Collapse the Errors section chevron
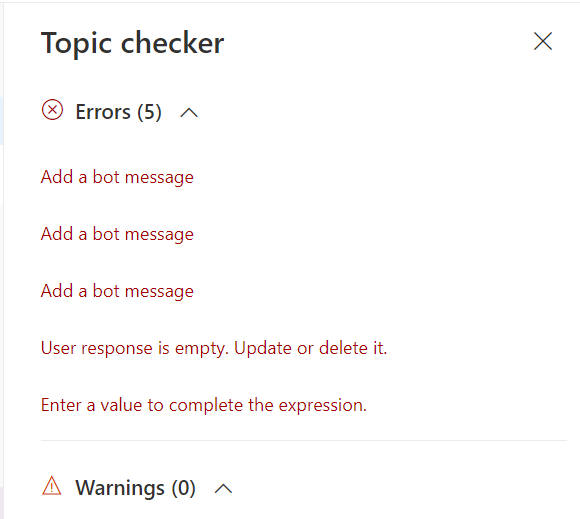580x519 pixels. [189, 112]
